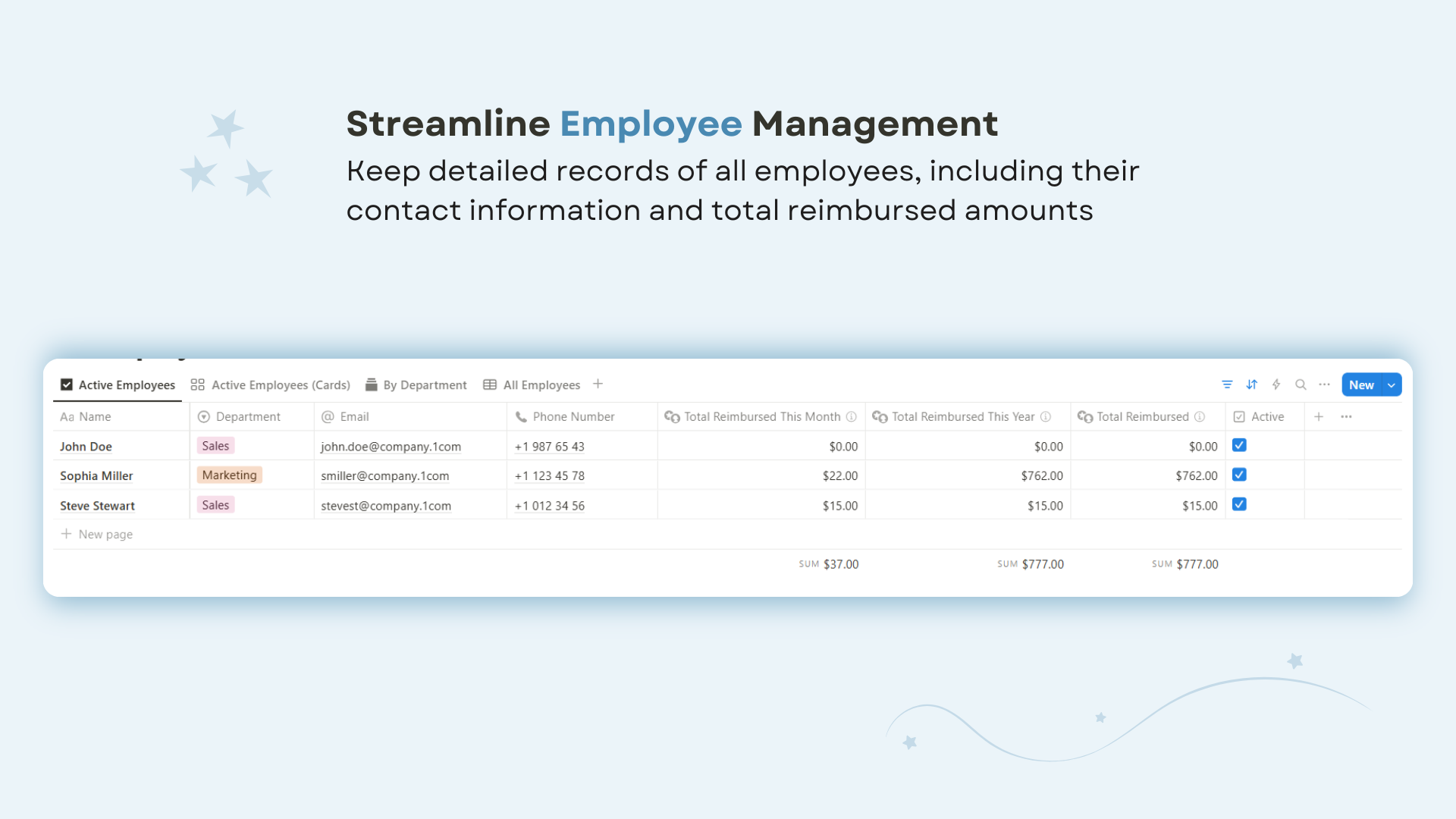Toggle Active checkbox for Steve Stewart
1456x819 pixels.
[x=1239, y=504]
